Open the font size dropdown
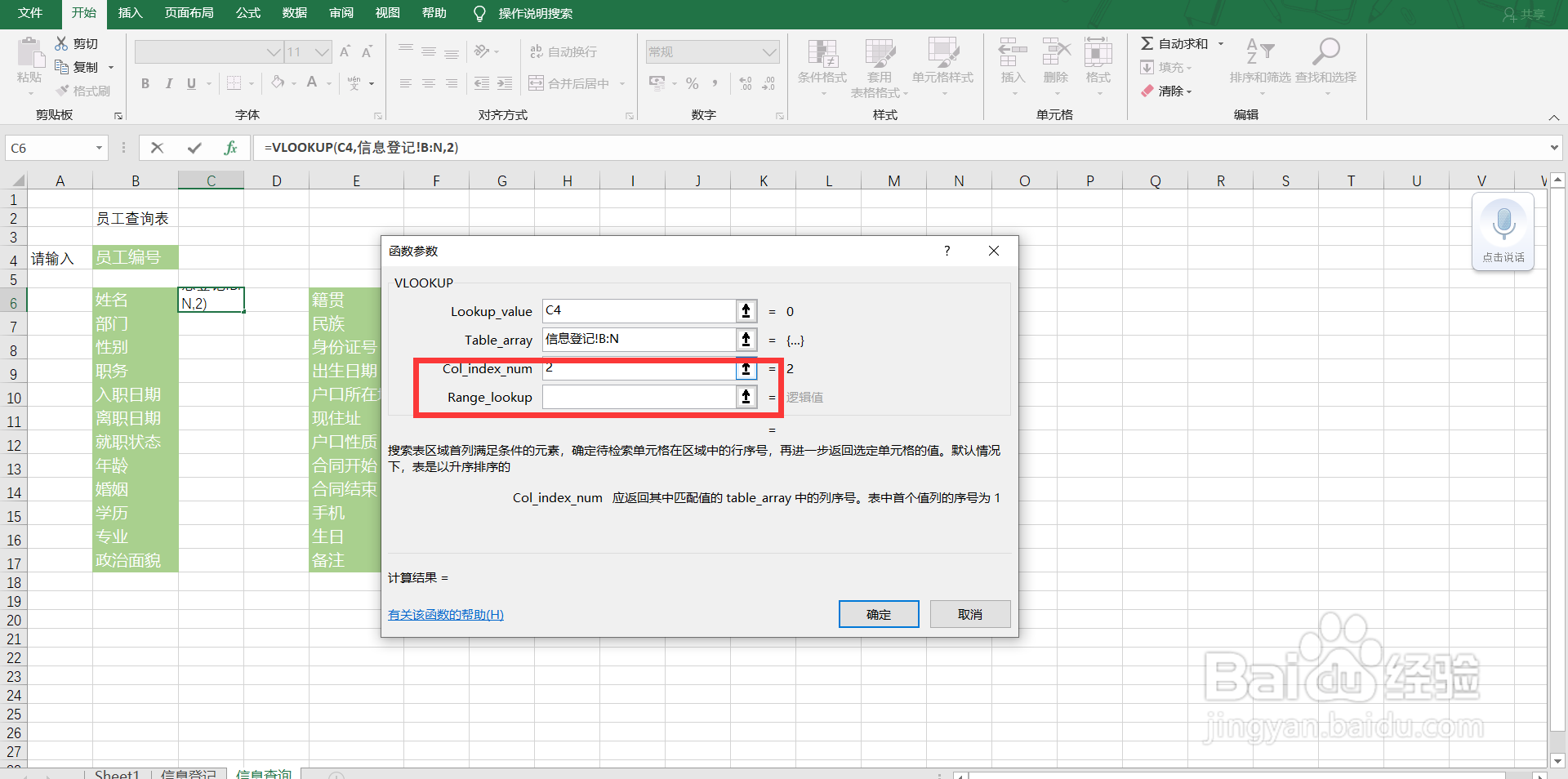1568x779 pixels. [x=322, y=51]
